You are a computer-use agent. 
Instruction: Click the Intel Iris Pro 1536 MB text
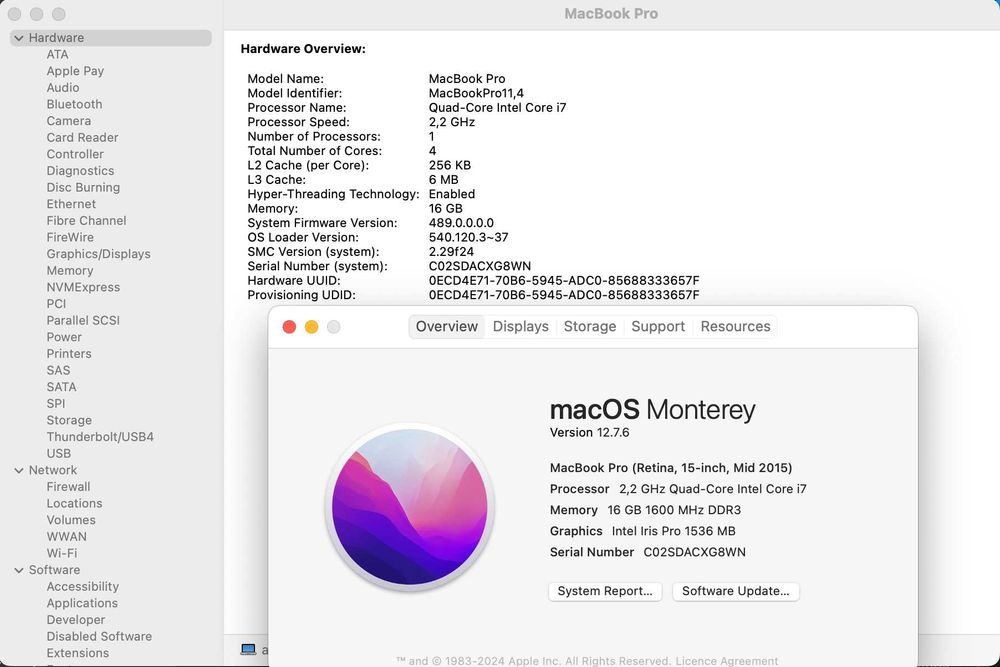673,531
